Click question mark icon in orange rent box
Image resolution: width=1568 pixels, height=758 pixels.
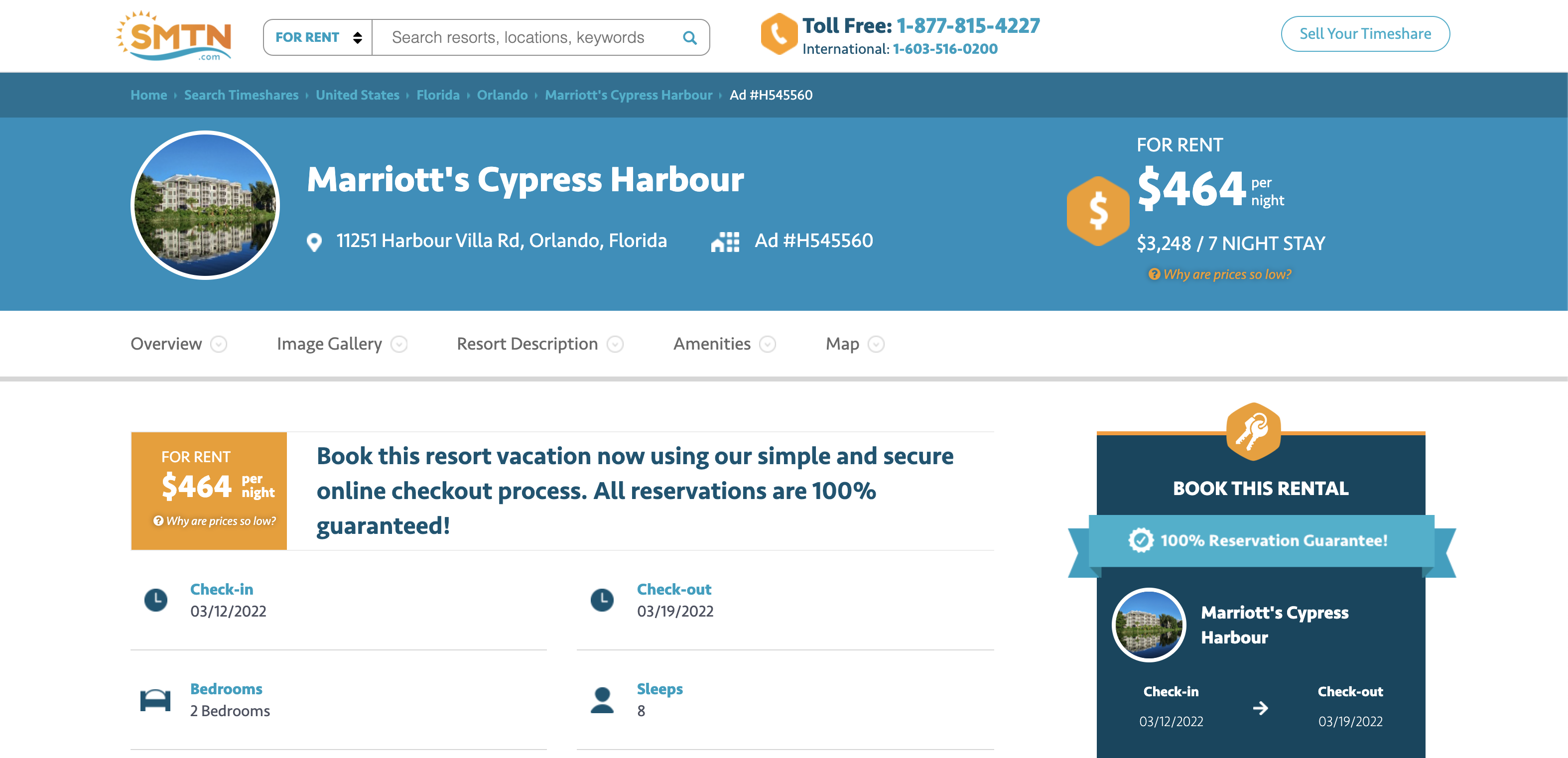[x=158, y=520]
